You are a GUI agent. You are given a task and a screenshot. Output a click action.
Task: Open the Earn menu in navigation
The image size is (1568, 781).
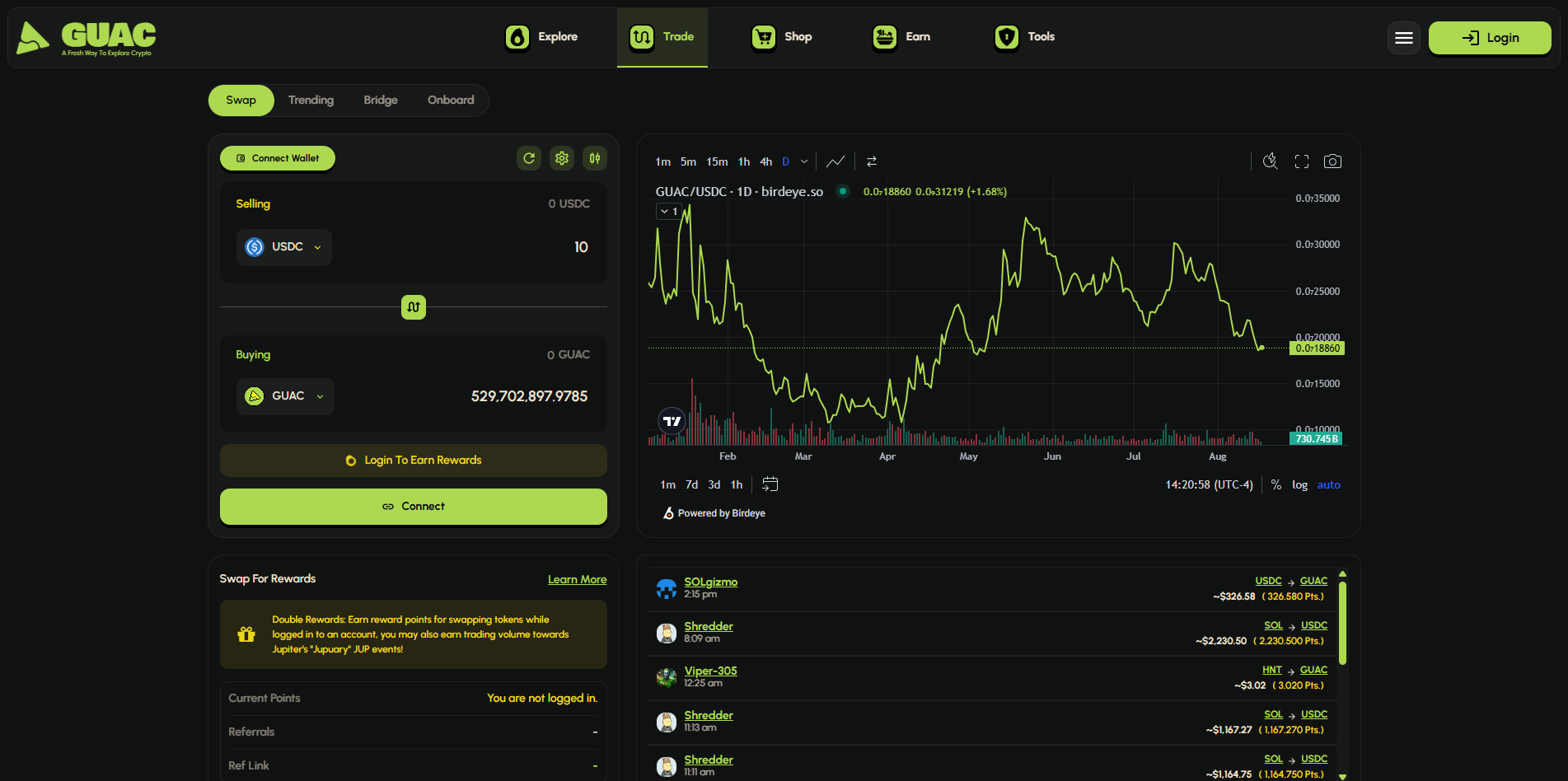click(x=901, y=37)
